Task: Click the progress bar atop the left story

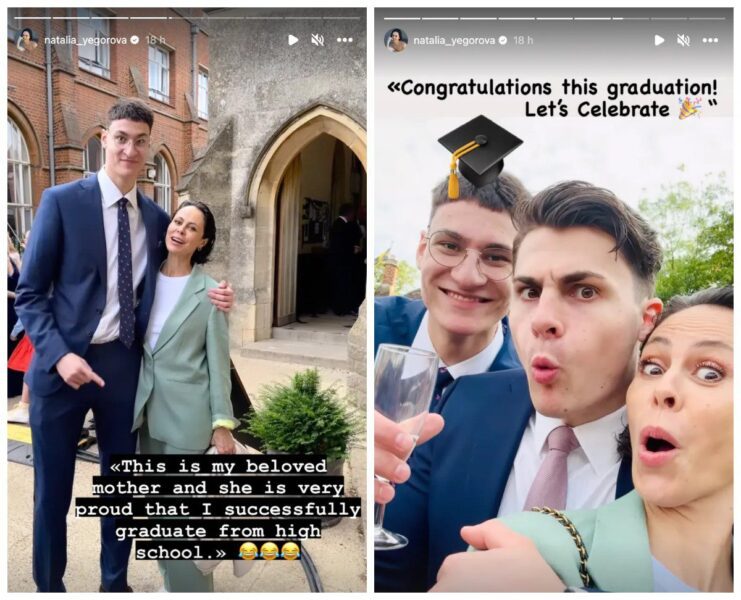Action: (187, 17)
